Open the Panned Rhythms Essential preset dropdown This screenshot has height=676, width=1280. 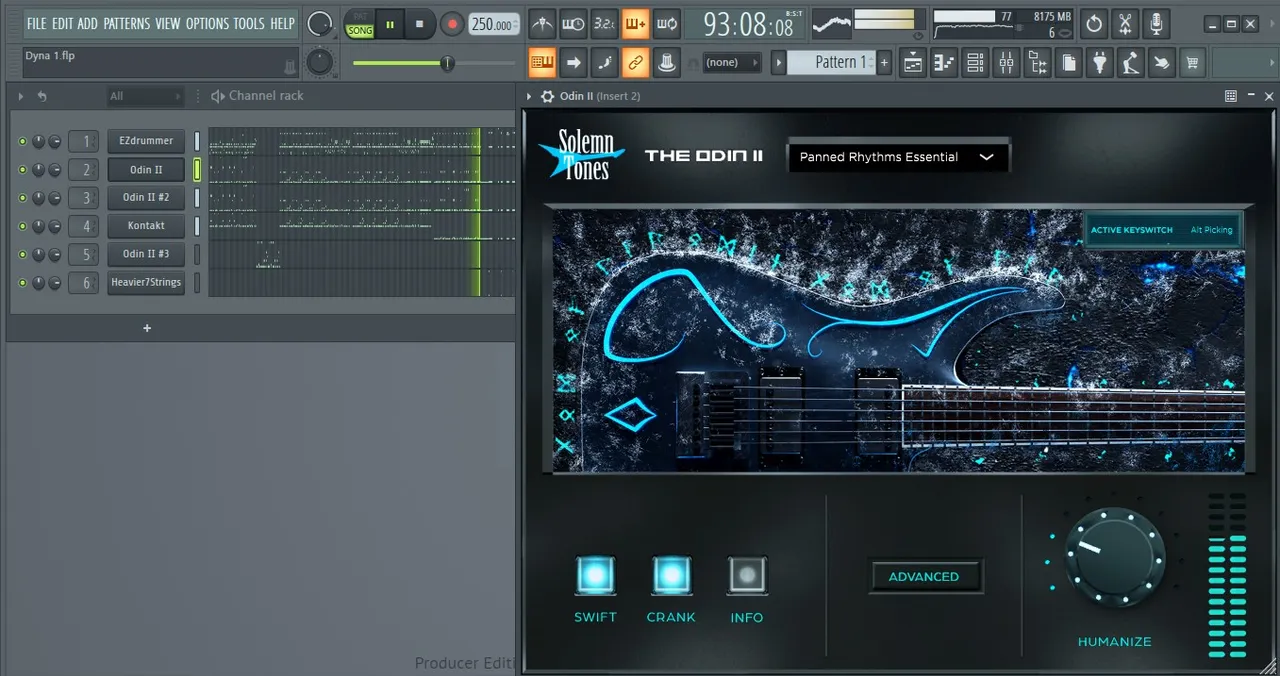(898, 157)
